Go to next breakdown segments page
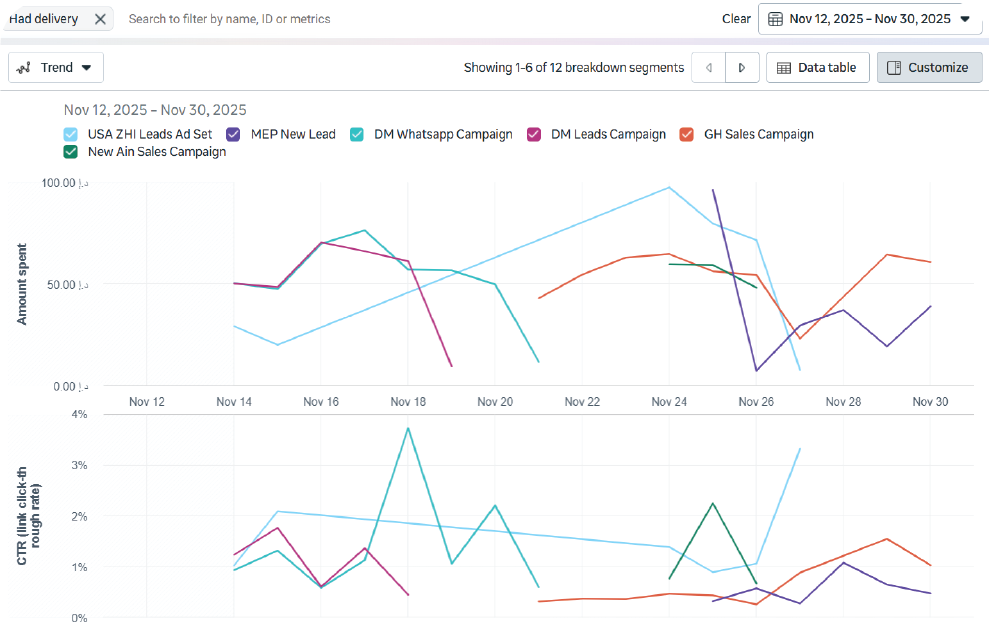Image resolution: width=990 pixels, height=635 pixels. tap(742, 68)
